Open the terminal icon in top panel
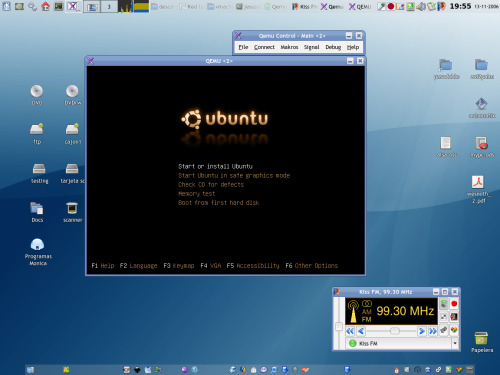500x375 pixels. point(59,6)
